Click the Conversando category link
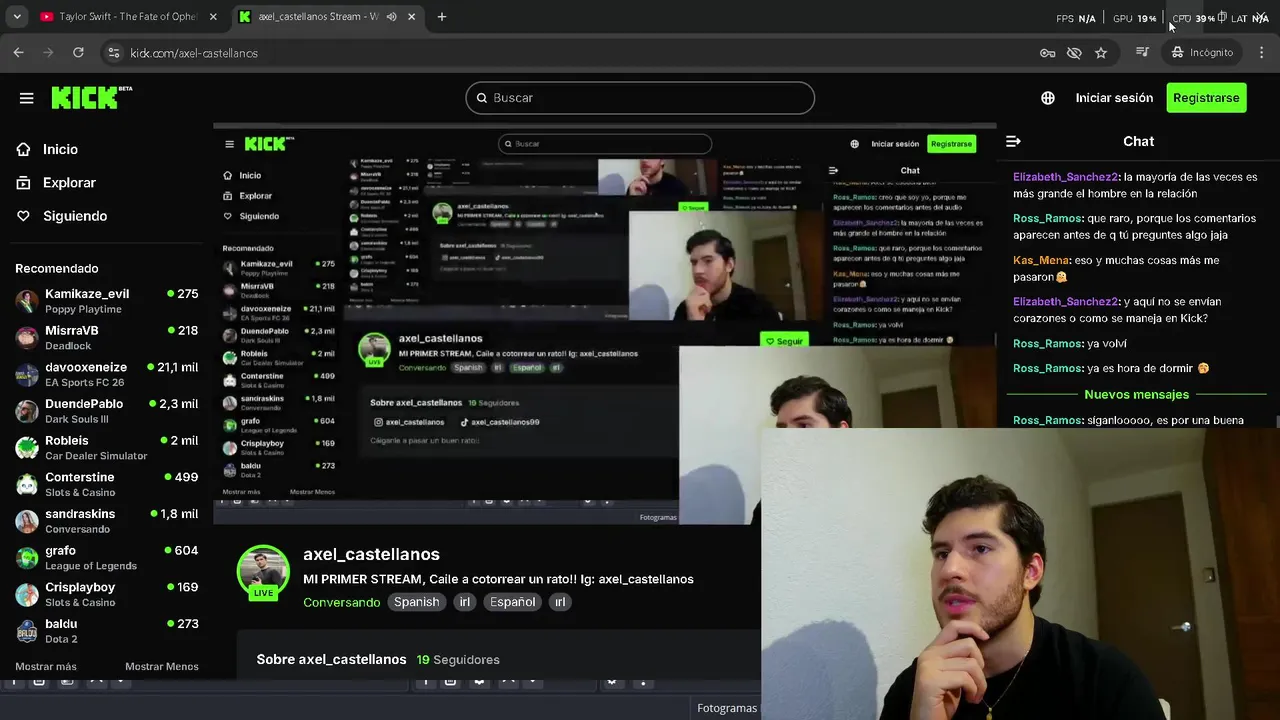 341,602
